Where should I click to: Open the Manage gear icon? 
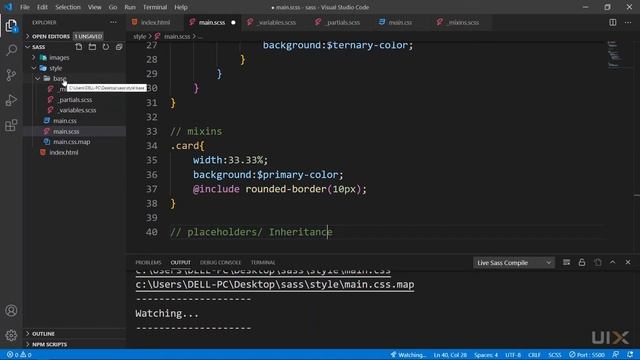pos(11,336)
